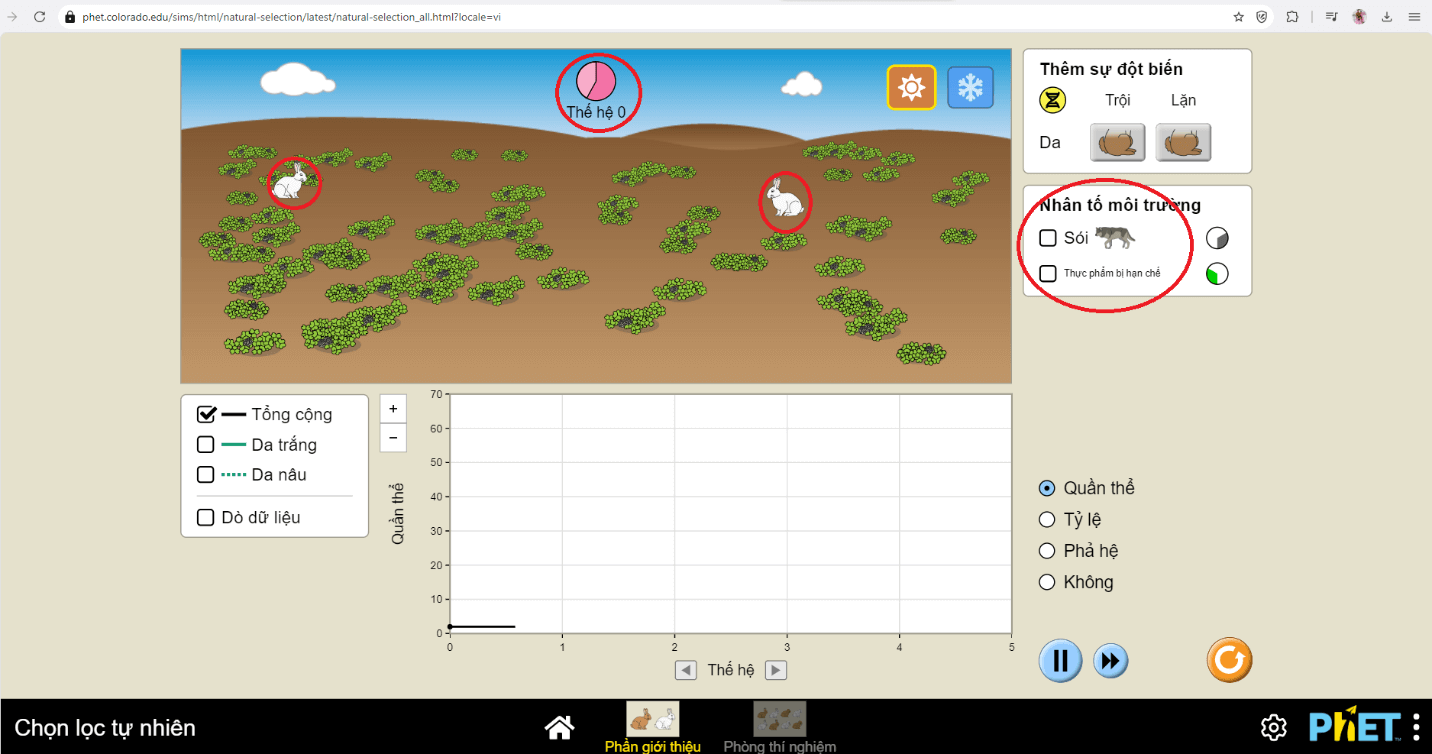Viewport: 1432px width, 754px height.
Task: Zoom in graph with plus button
Action: click(x=393, y=409)
